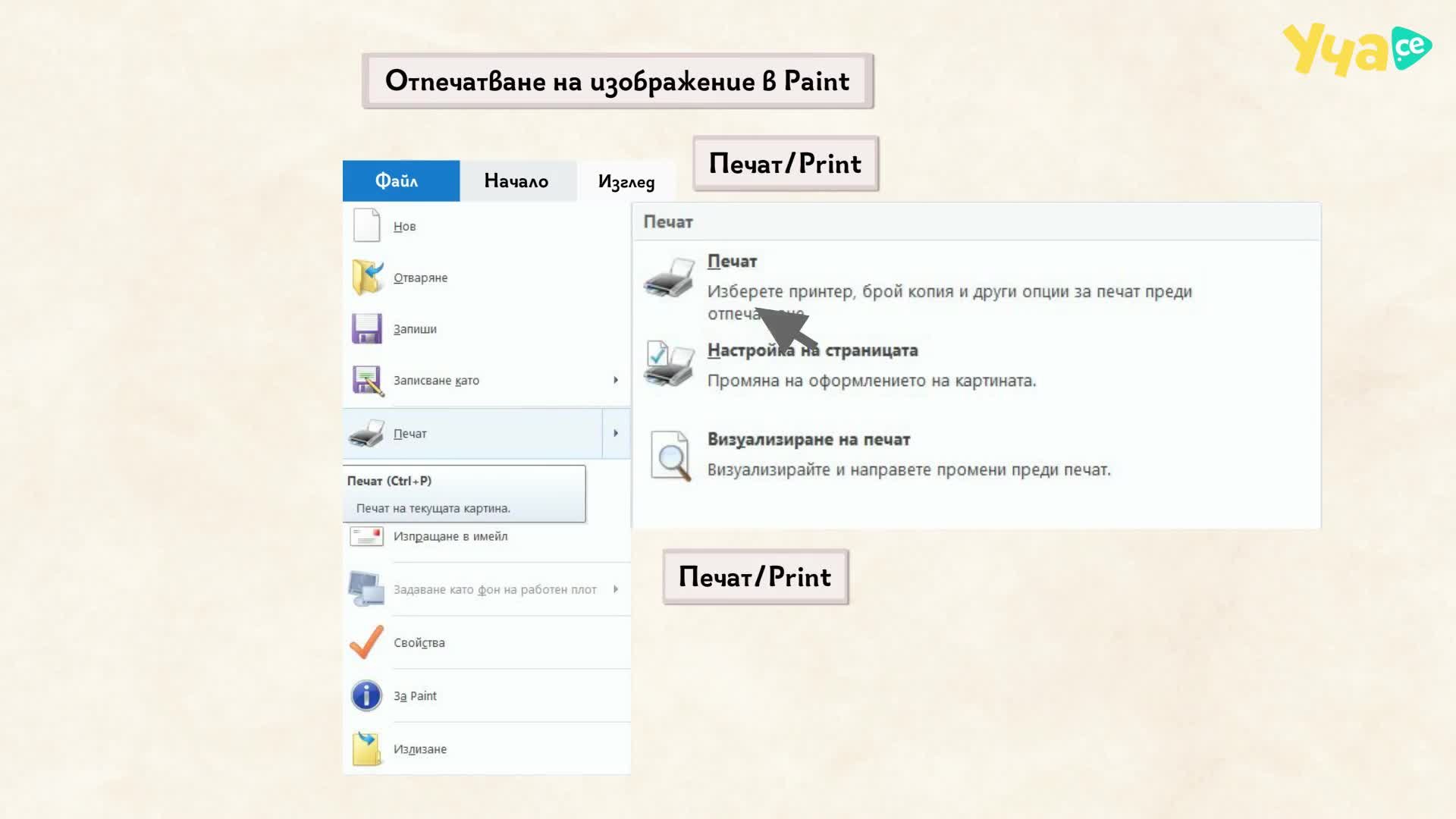Click the printer icon in the Печат menu row
The height and width of the screenshot is (819, 1456).
(366, 433)
